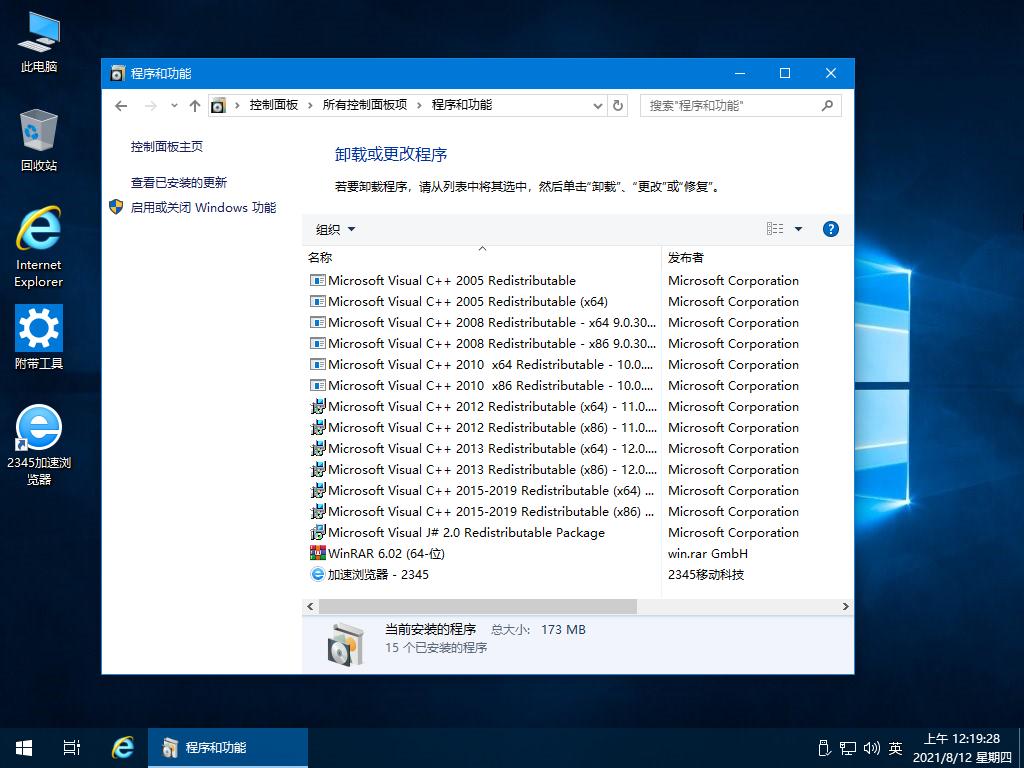Screen dimensions: 1024x768
Task: Click the horizontal scrollbar thumb in list
Action: [477, 607]
